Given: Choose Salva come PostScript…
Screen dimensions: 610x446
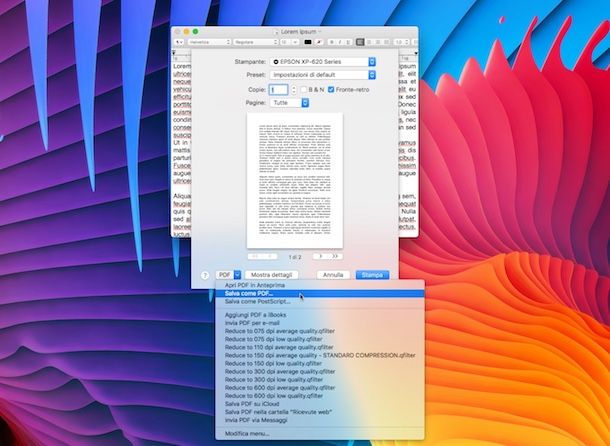Looking at the screenshot, I should click(320, 302).
